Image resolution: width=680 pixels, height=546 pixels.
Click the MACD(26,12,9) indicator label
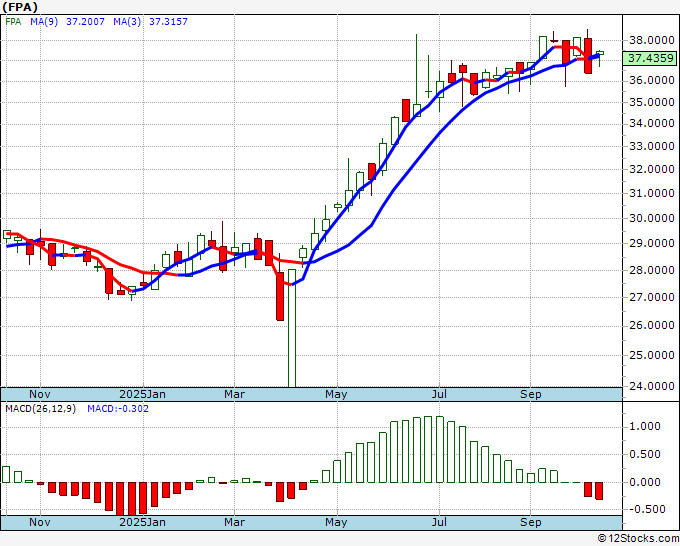point(40,409)
